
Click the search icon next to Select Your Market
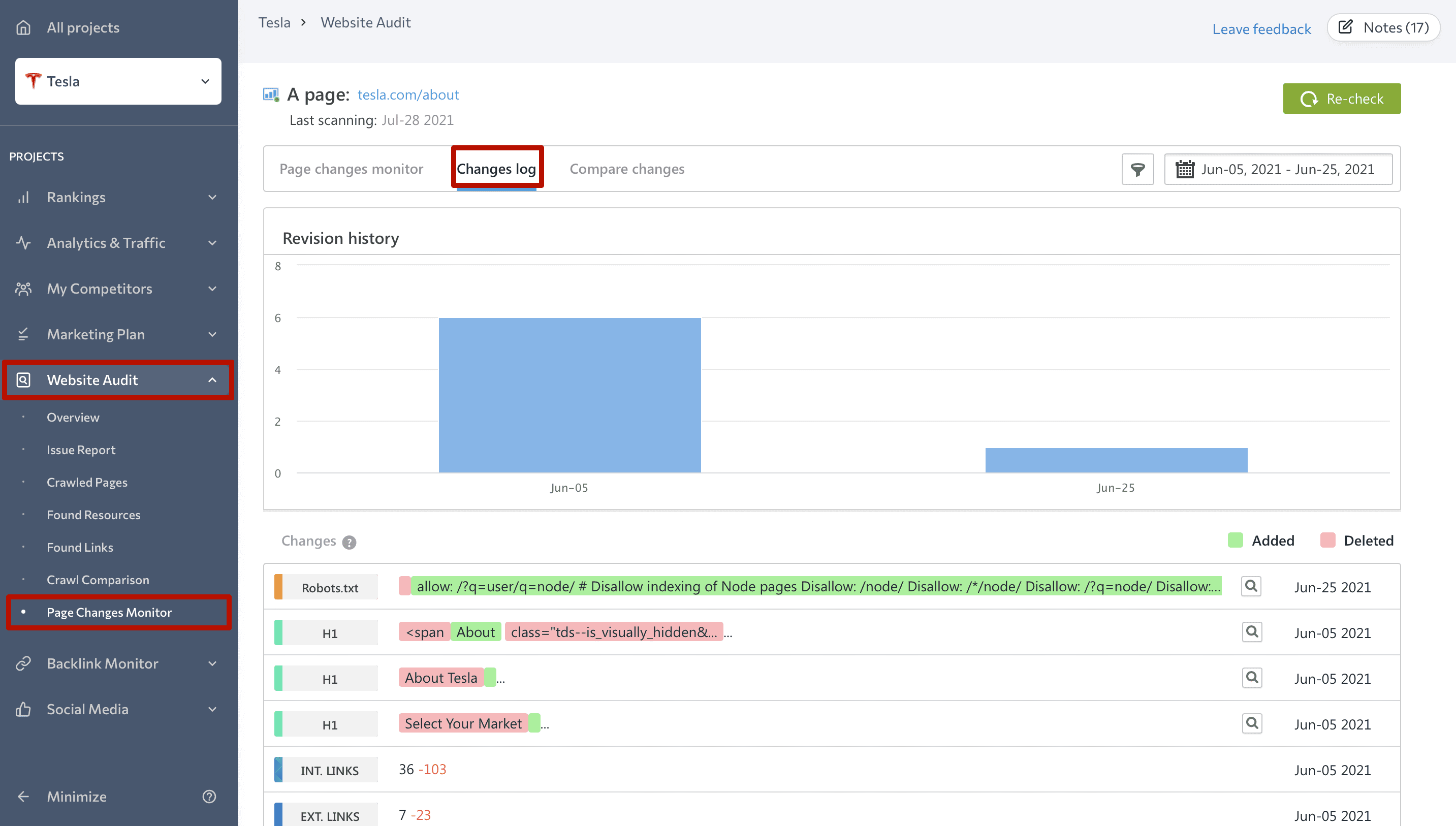[x=1252, y=723]
